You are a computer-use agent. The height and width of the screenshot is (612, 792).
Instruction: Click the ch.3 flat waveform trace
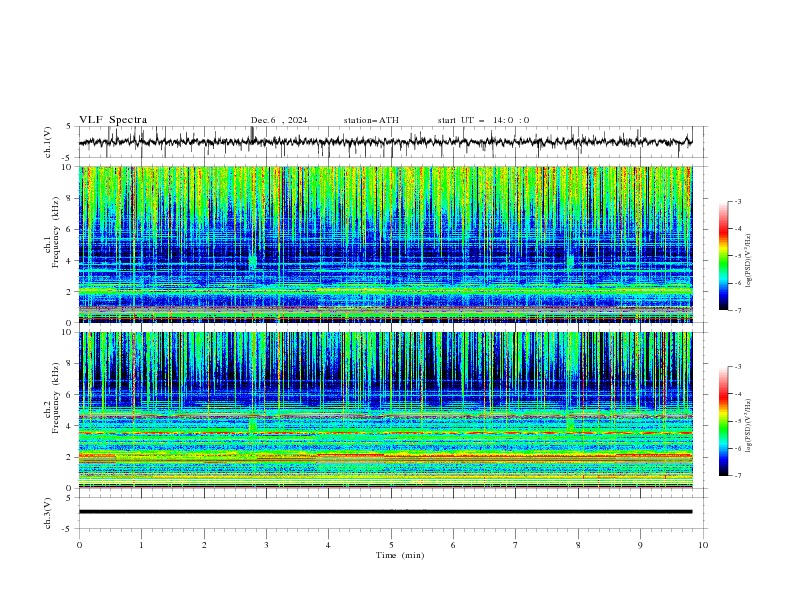click(385, 512)
